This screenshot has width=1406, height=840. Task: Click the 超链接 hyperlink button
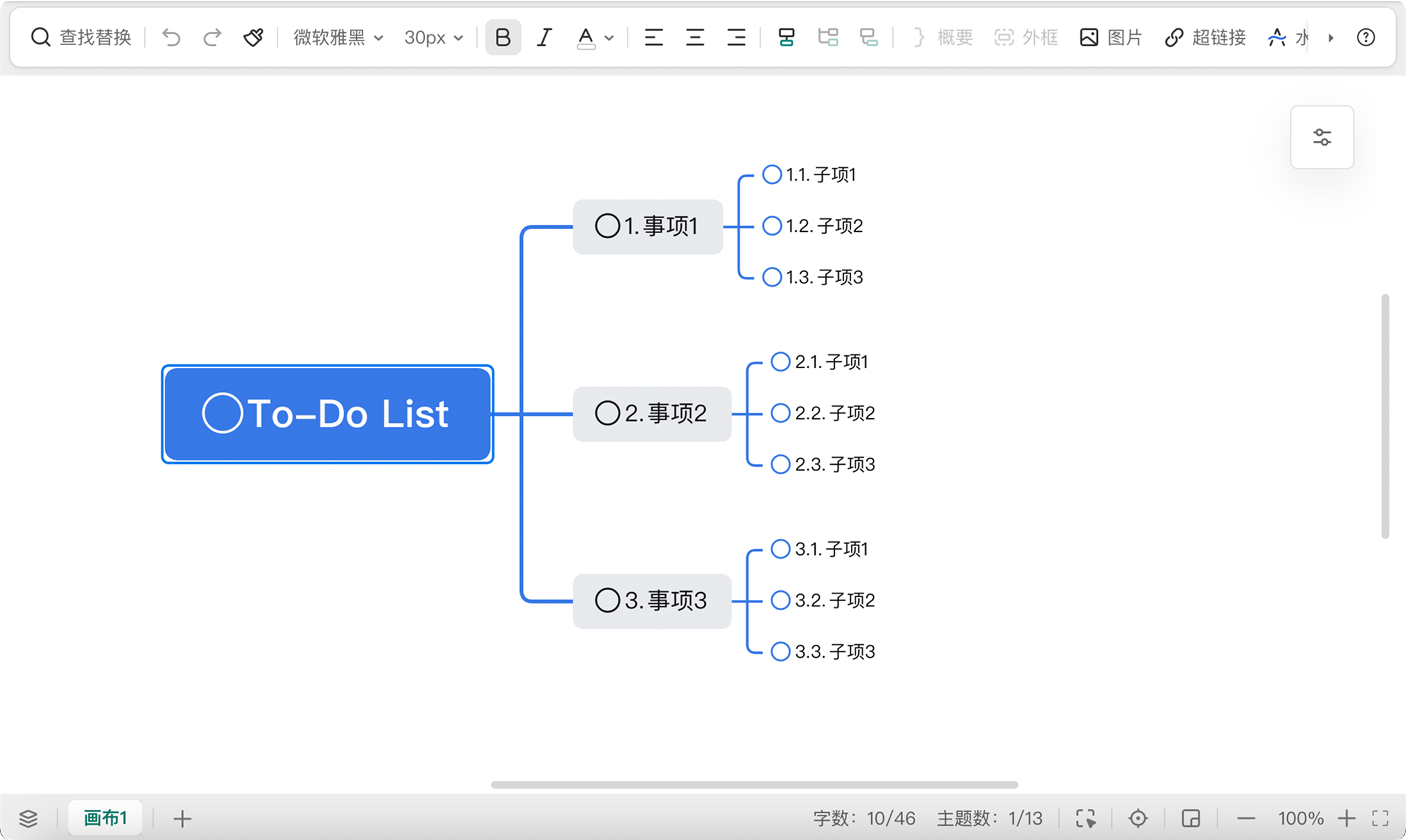click(x=1205, y=37)
